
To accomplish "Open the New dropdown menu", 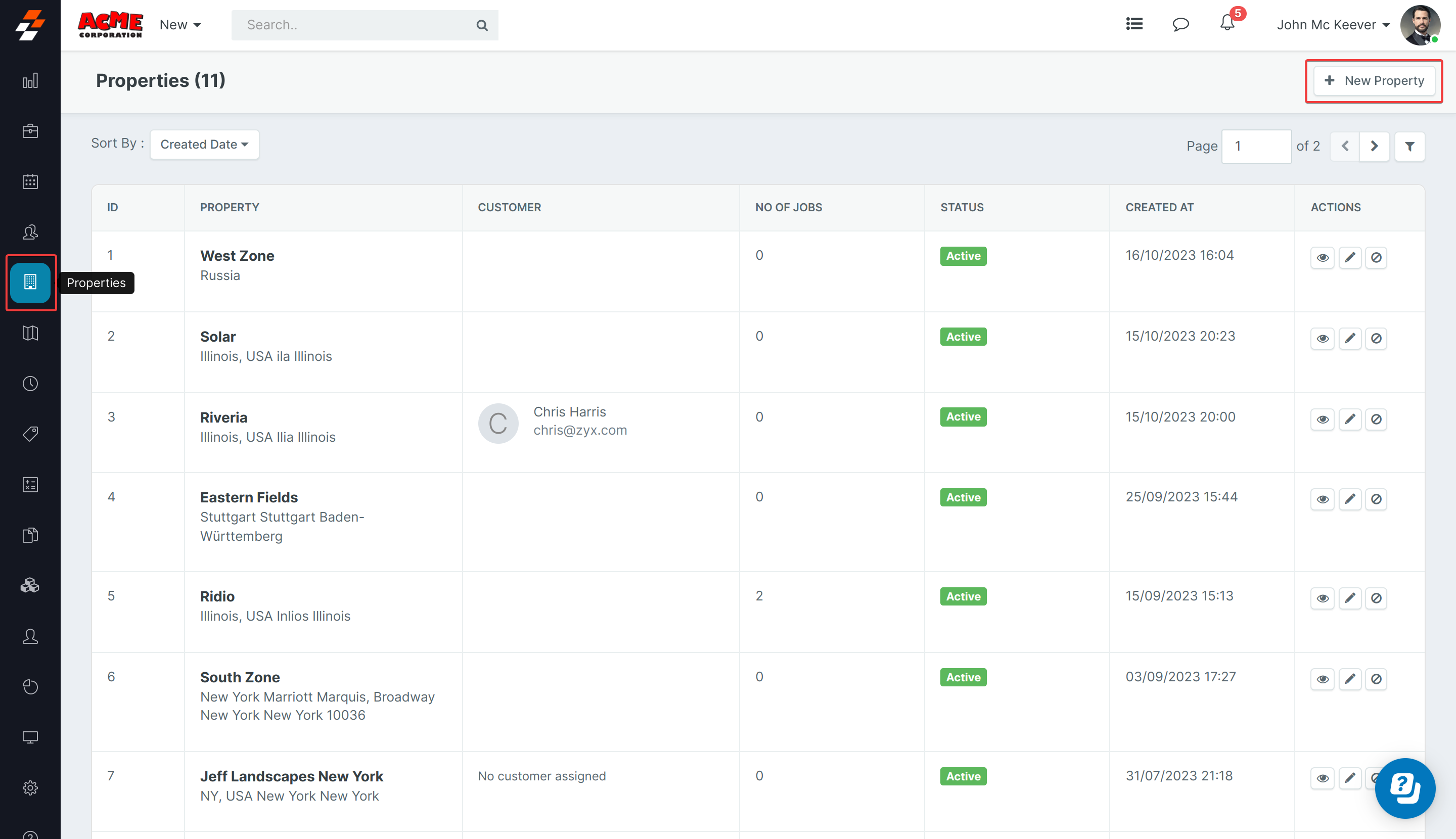I will tap(180, 25).
